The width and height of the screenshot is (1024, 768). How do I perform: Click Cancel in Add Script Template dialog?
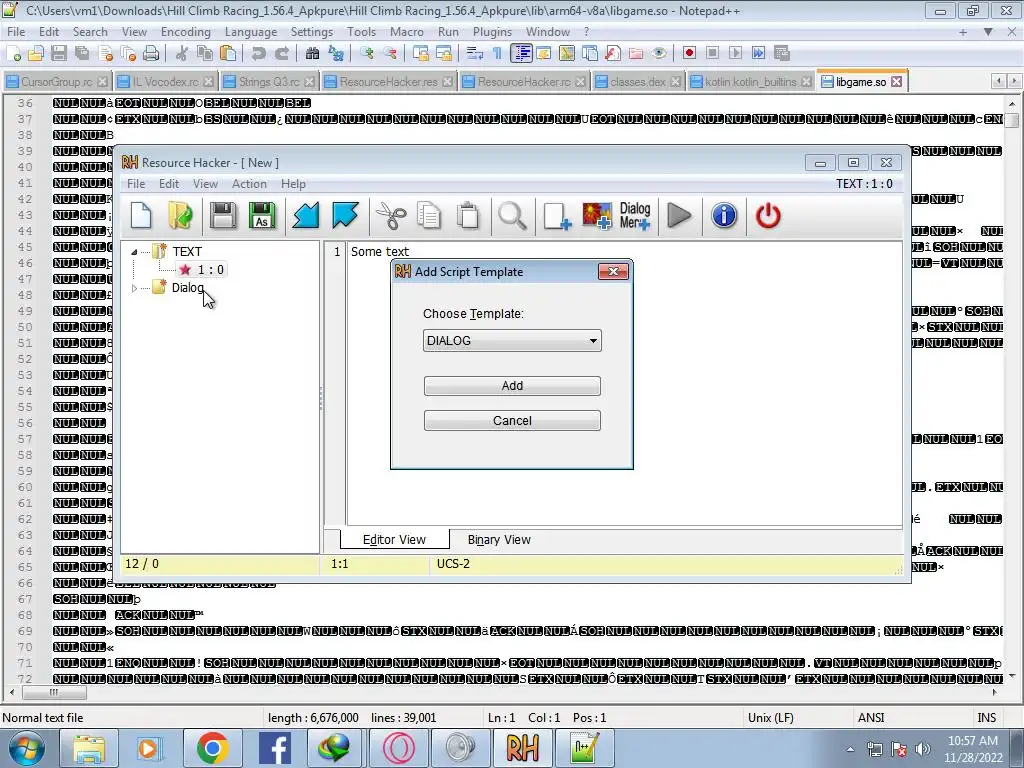(x=512, y=421)
